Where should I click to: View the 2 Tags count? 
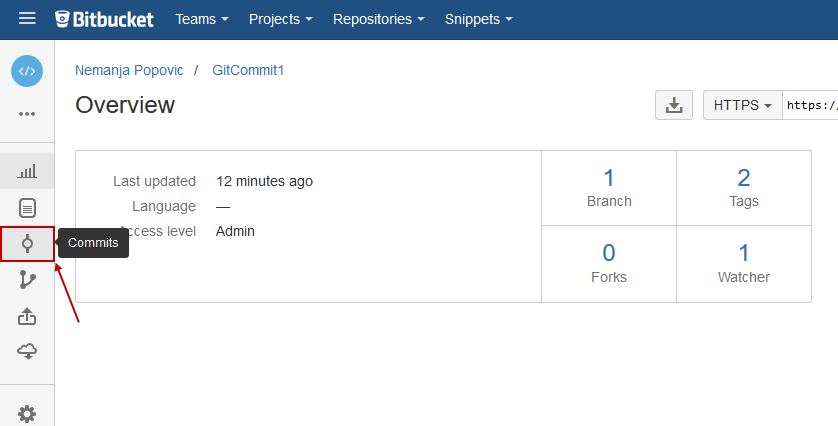744,187
